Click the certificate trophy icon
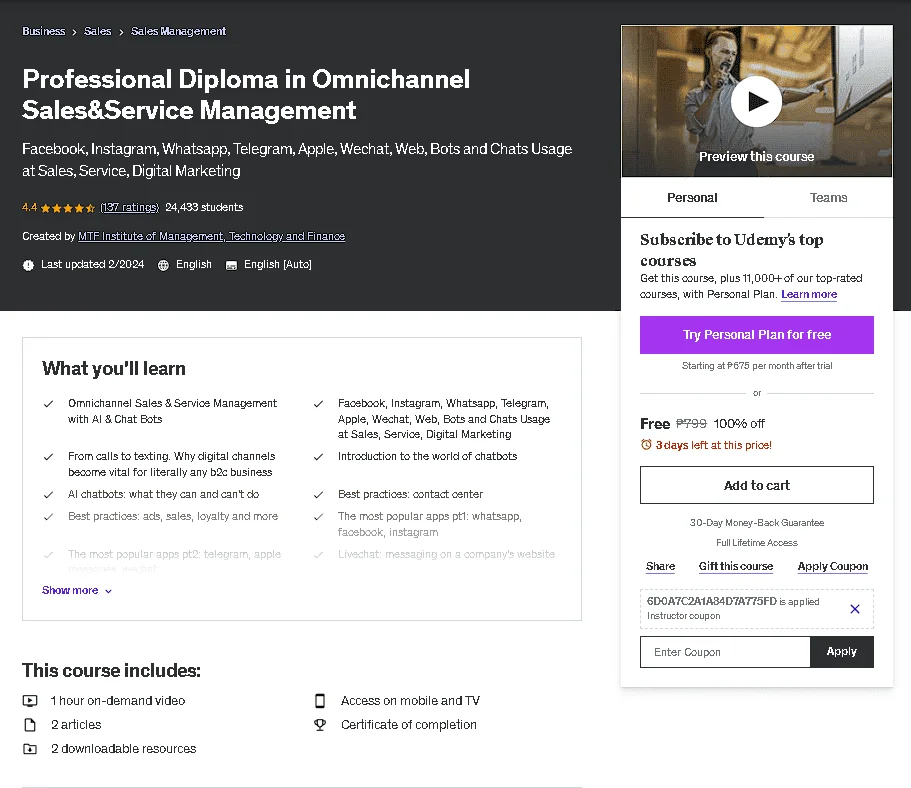This screenshot has width=911, height=788. click(320, 725)
